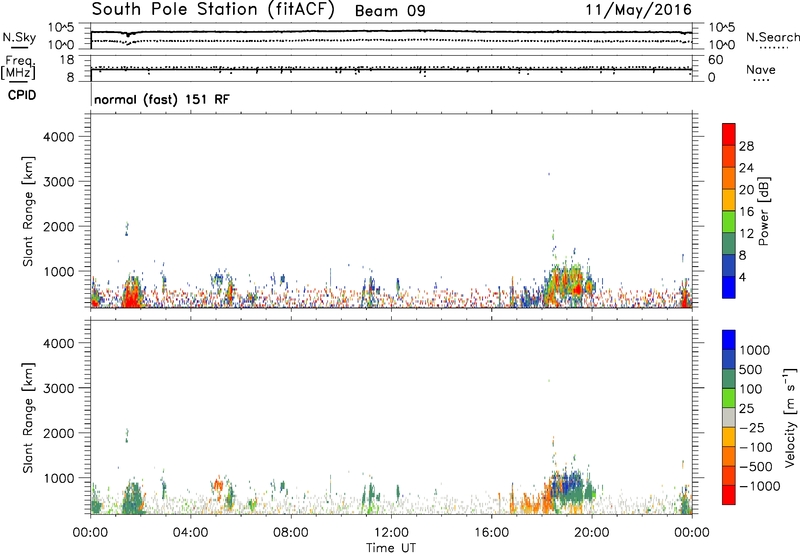Image resolution: width=800 pixels, height=554 pixels.
Task: Click the "3000" range label in power panel
Action: 59,182
